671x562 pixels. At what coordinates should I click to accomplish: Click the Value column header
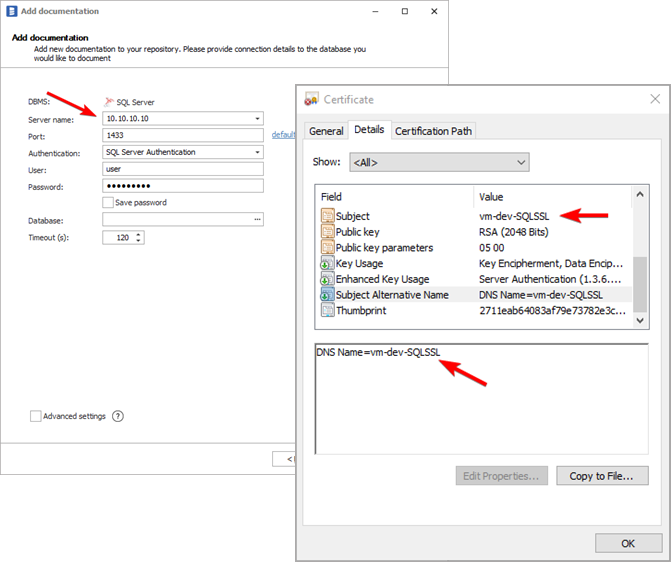click(491, 197)
